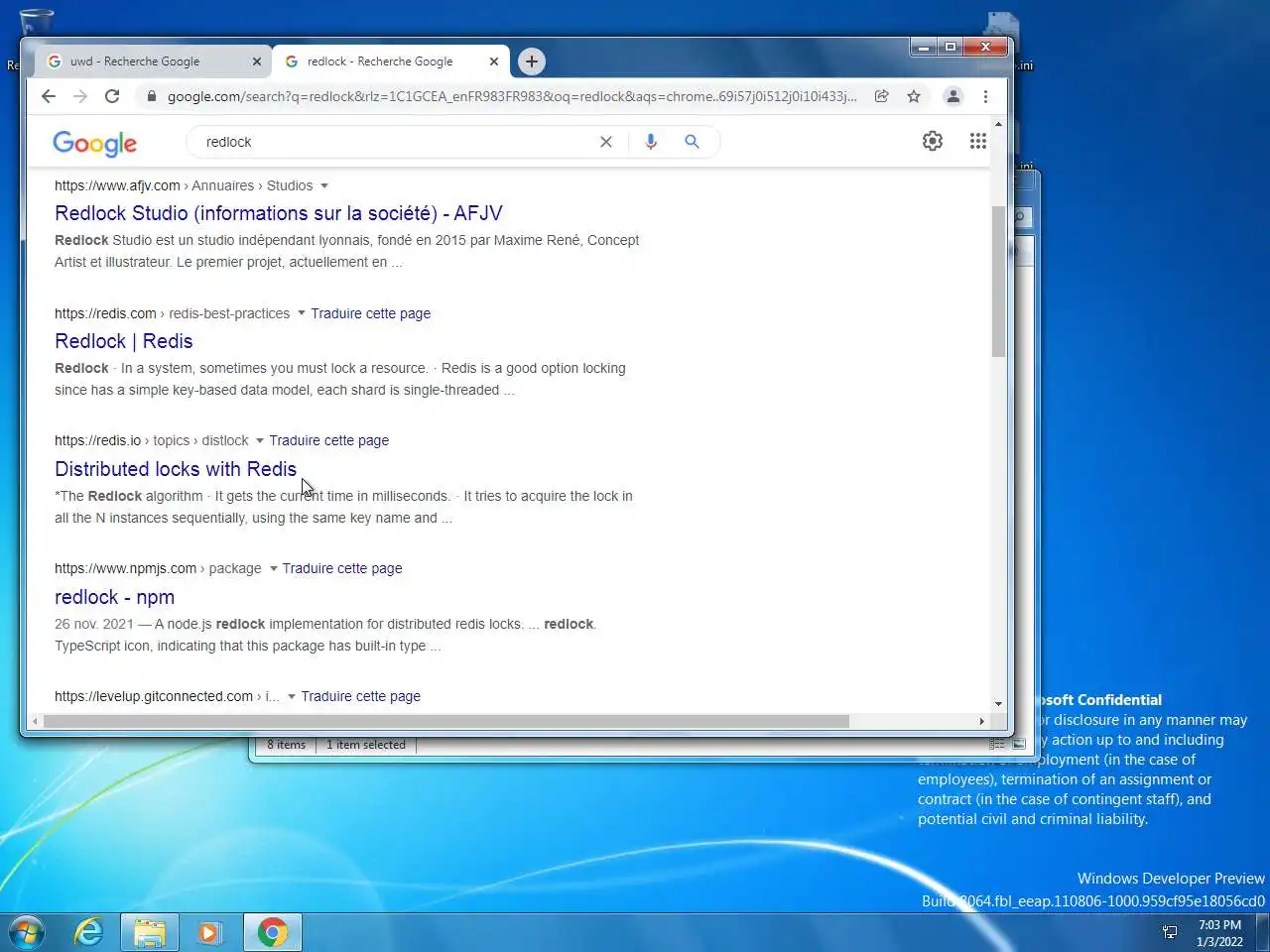Translate the redis.io result via 'Traduire cette page'
This screenshot has width=1270, height=952.
pos(329,440)
